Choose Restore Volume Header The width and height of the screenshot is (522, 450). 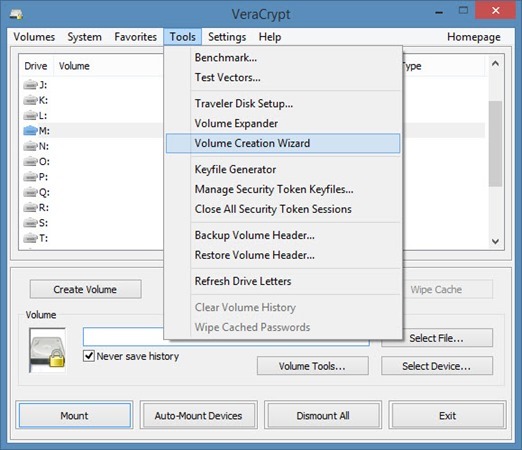[283, 255]
